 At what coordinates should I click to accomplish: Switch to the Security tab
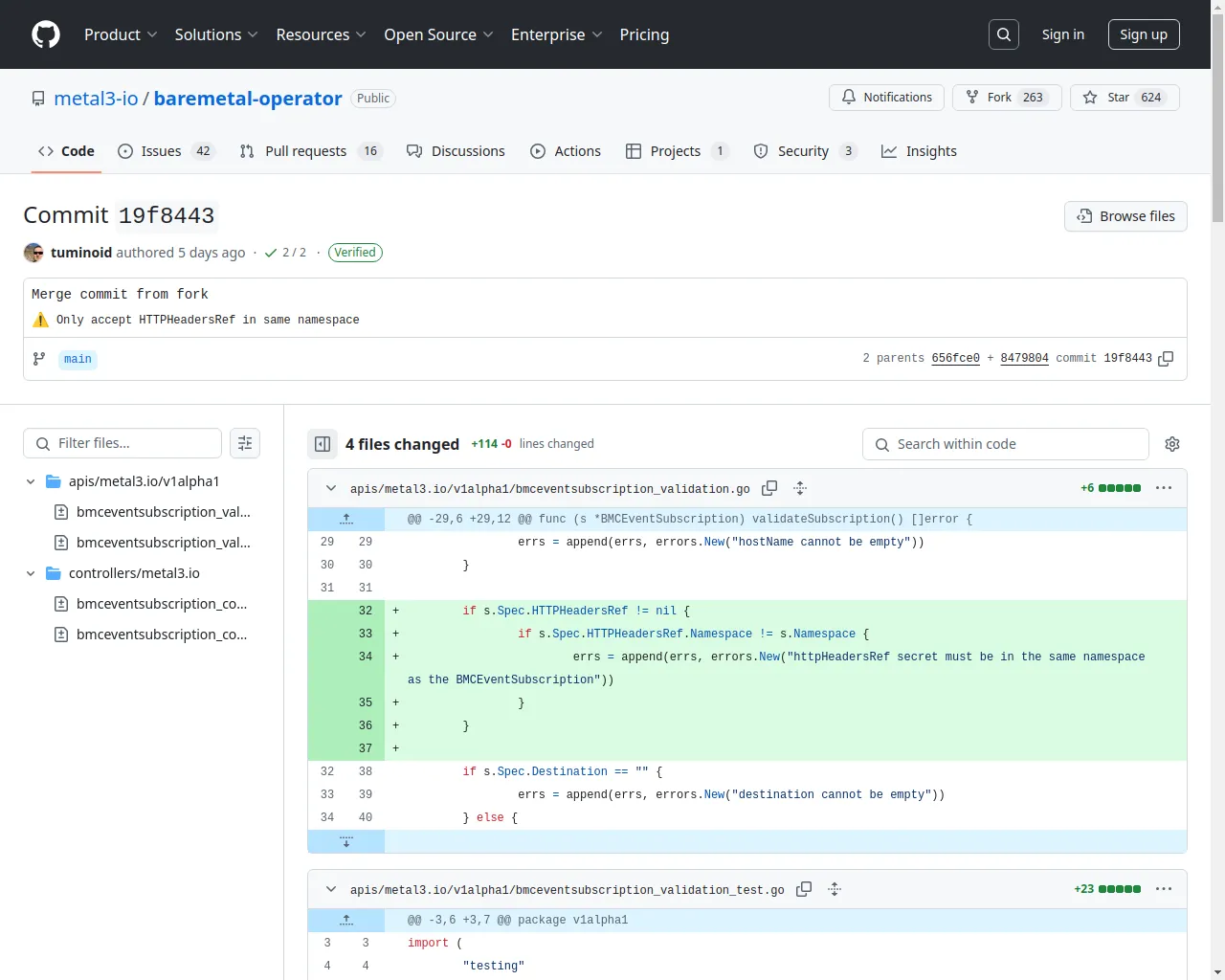coord(805,151)
